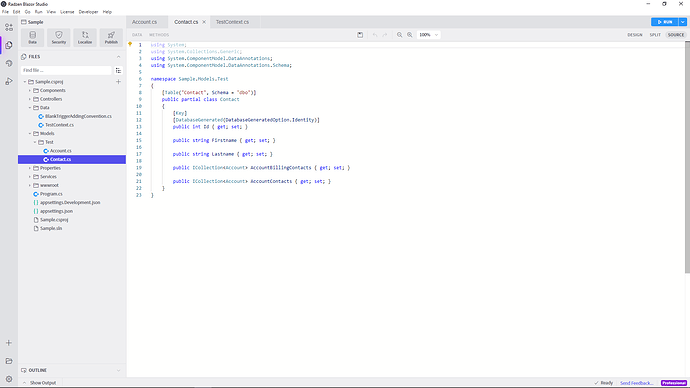Click the plus icon at sidebar bottom
This screenshot has height=388, width=690.
tap(9, 343)
